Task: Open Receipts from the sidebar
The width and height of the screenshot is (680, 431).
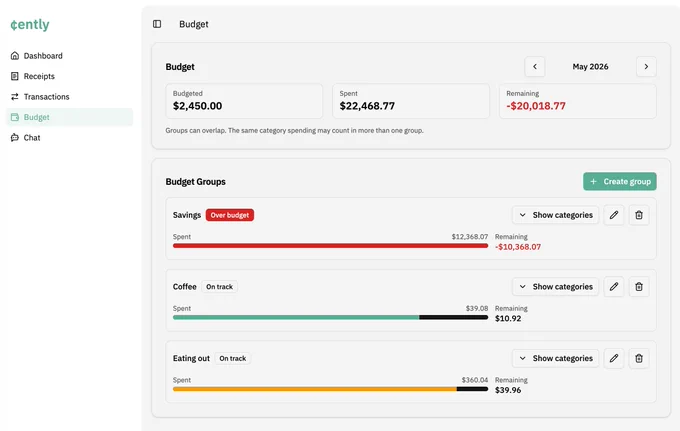Action: [x=69, y=76]
